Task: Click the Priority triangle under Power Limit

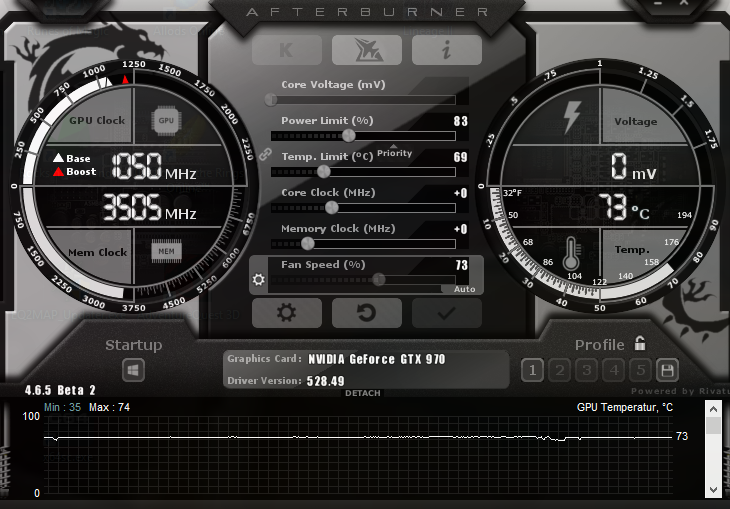Action: (x=393, y=146)
